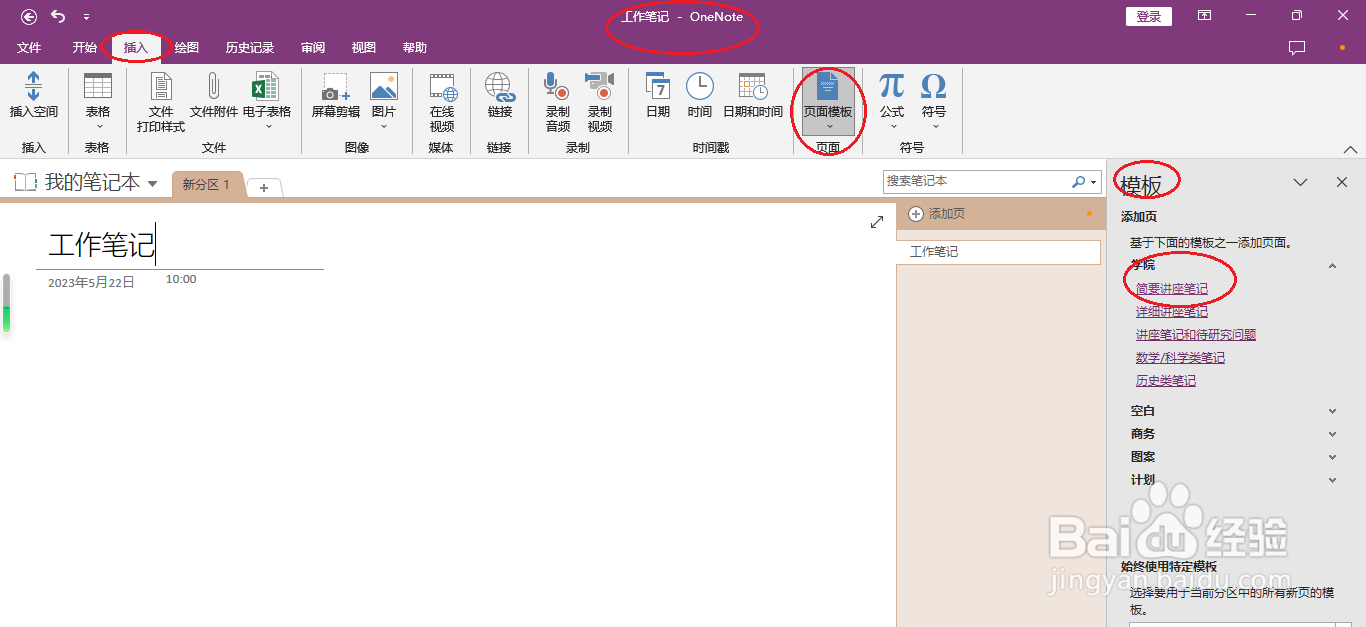Click the page date 2023年5月22日
The width and height of the screenshot is (1366, 627).
[x=91, y=283]
